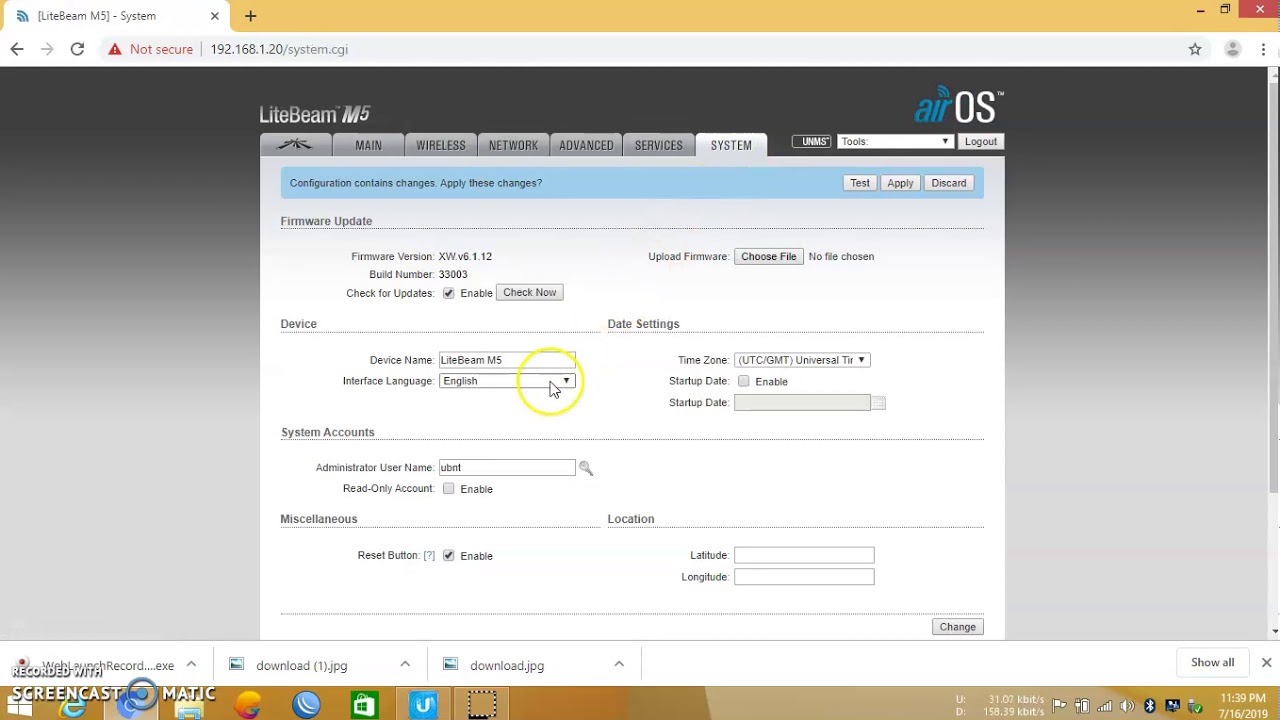Click the UNMS button
Viewport: 1280px width, 720px height.
click(812, 141)
